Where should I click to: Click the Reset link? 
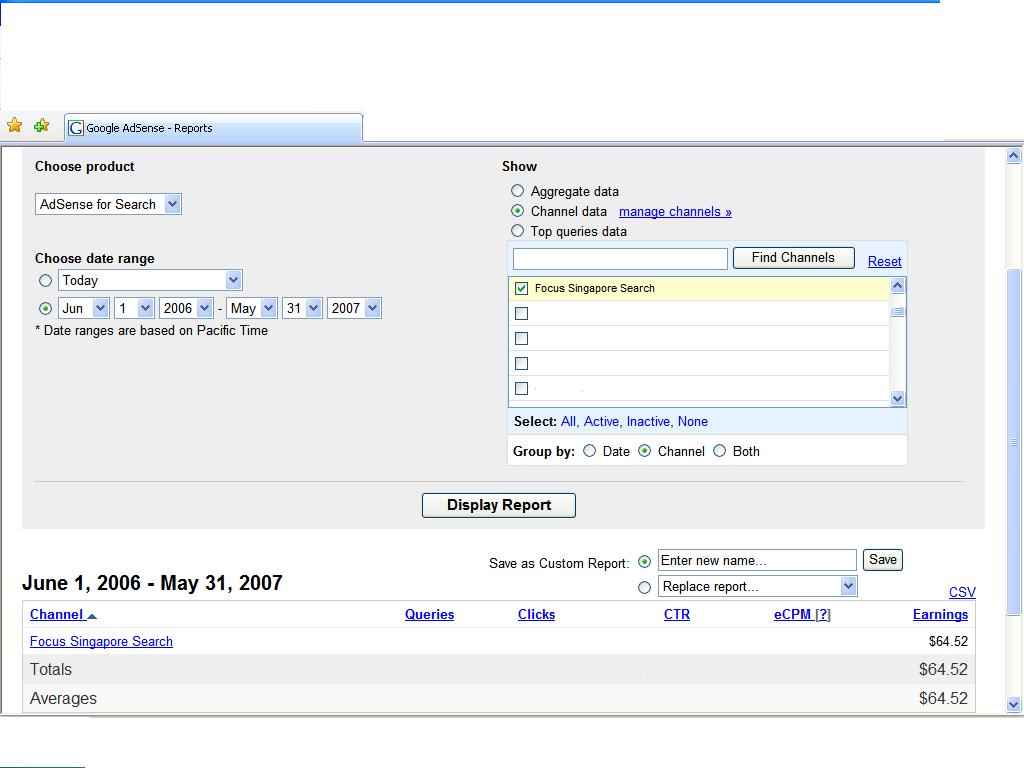point(884,261)
